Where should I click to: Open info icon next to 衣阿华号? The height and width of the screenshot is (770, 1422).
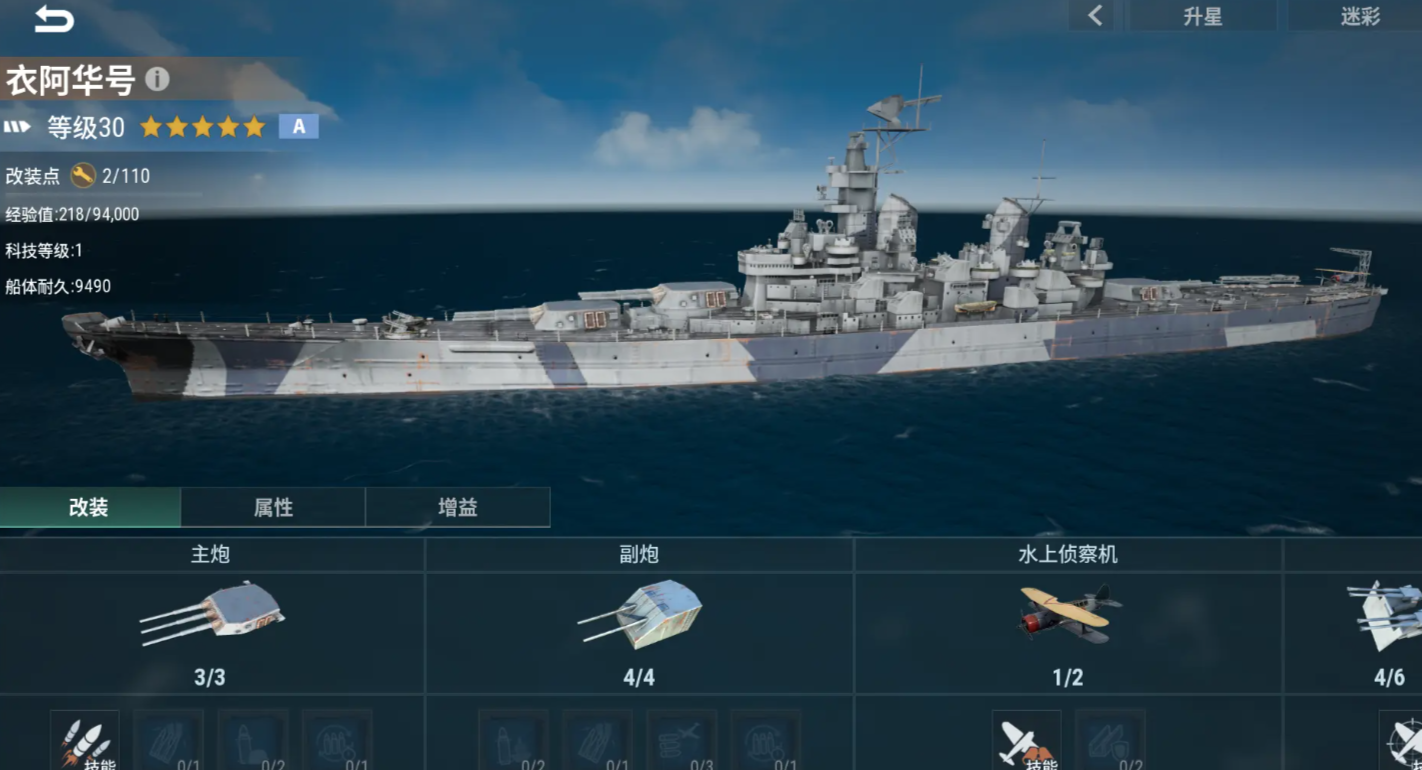coord(157,79)
